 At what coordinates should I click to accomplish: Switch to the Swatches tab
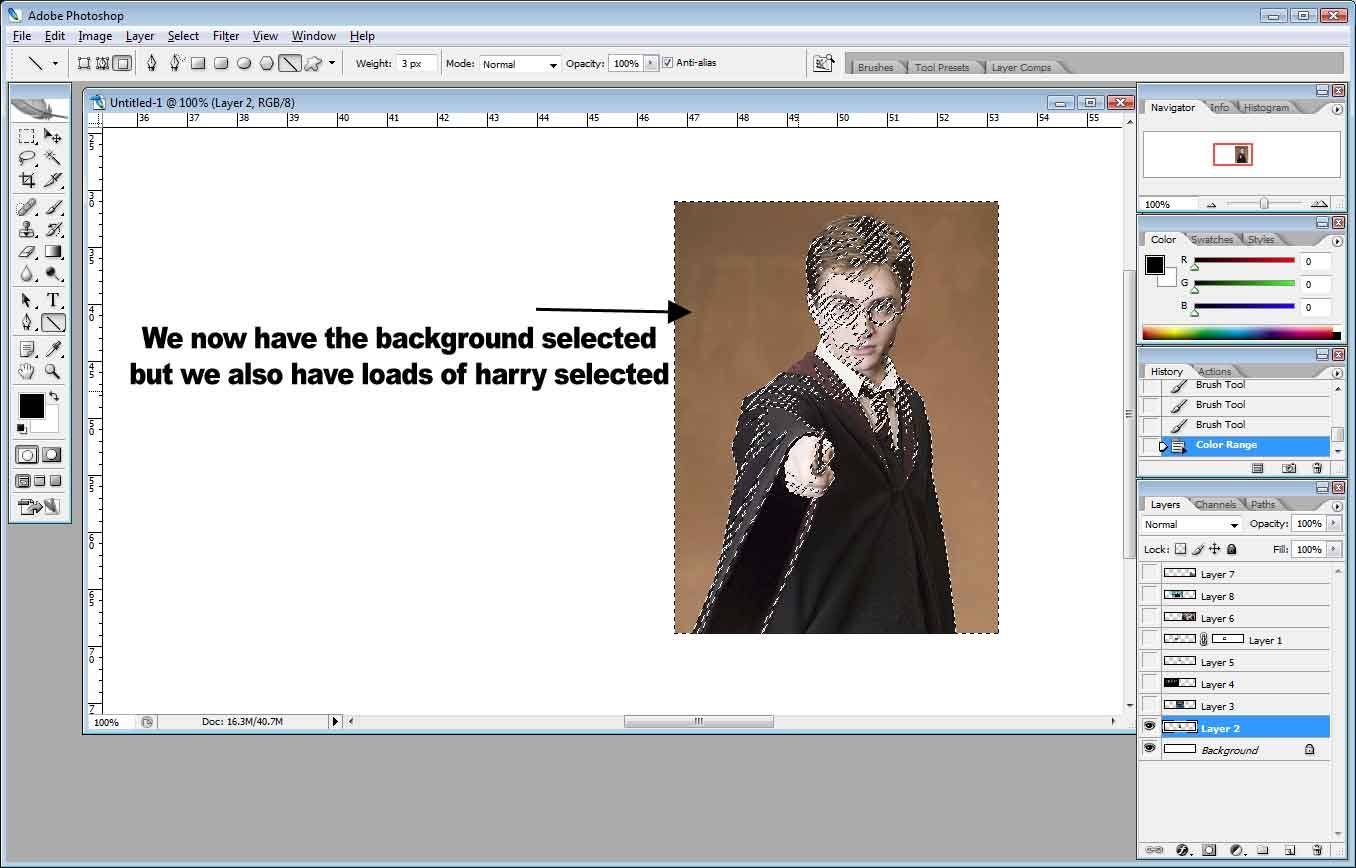pos(1211,240)
